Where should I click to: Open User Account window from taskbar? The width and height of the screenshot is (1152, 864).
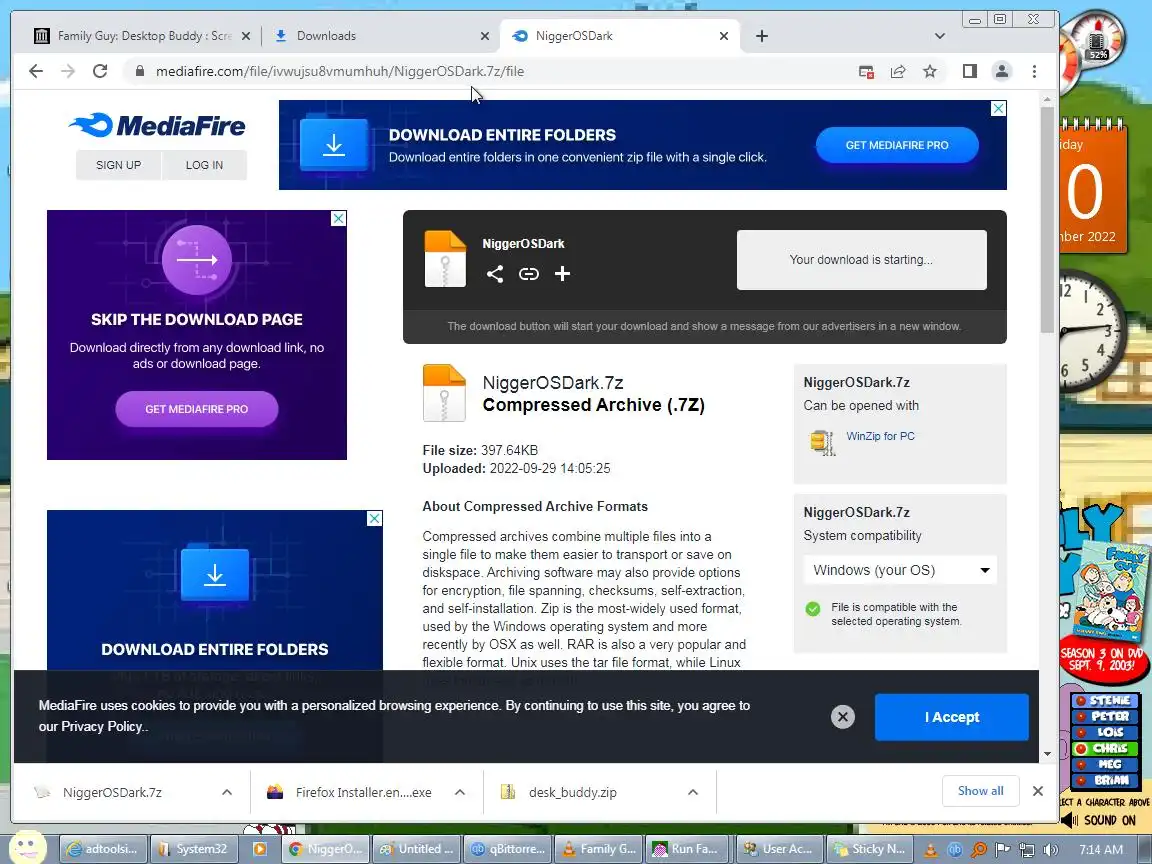tap(780, 849)
